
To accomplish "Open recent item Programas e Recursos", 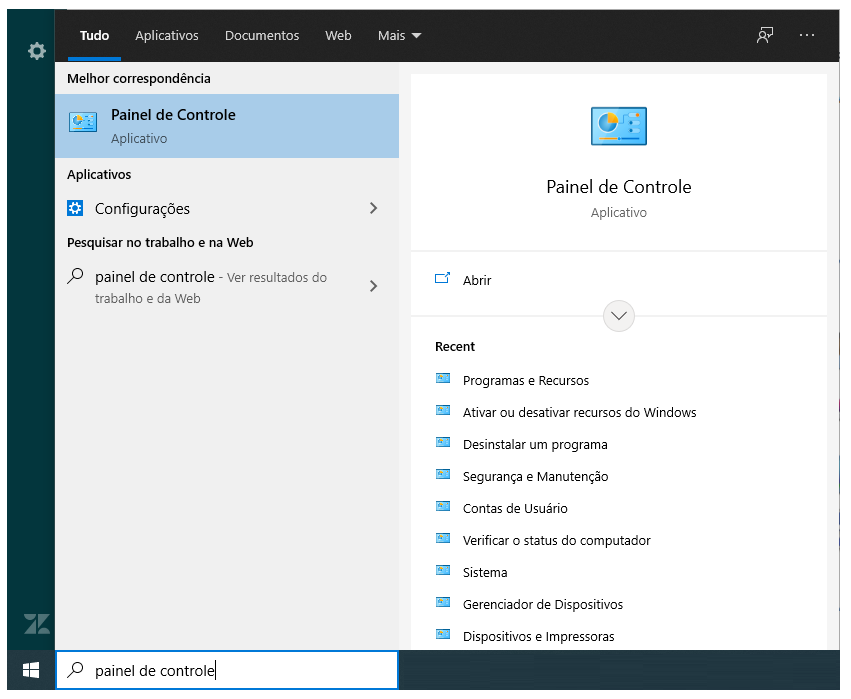I will tap(525, 380).
